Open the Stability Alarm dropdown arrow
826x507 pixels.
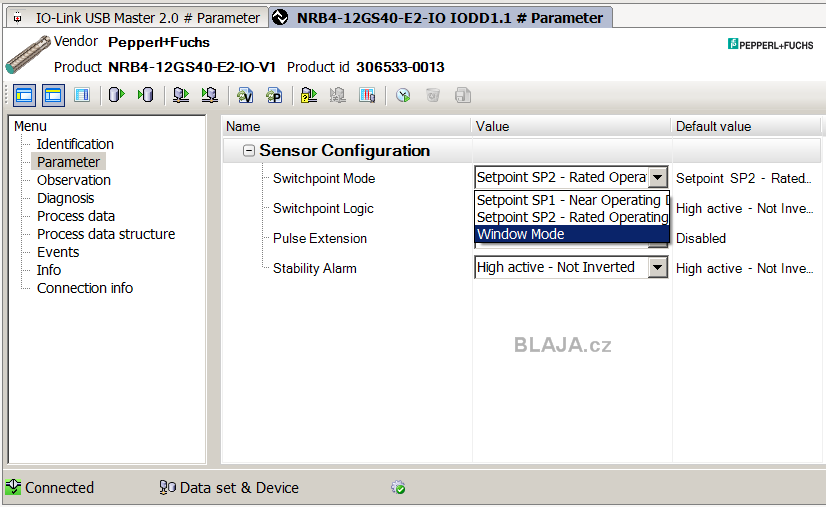coord(657,268)
